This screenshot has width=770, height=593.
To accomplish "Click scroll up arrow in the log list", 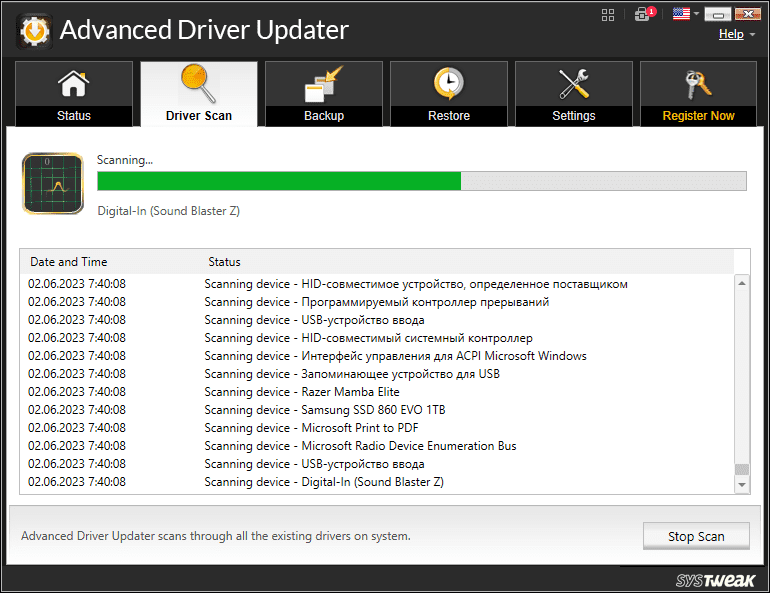I will [742, 283].
